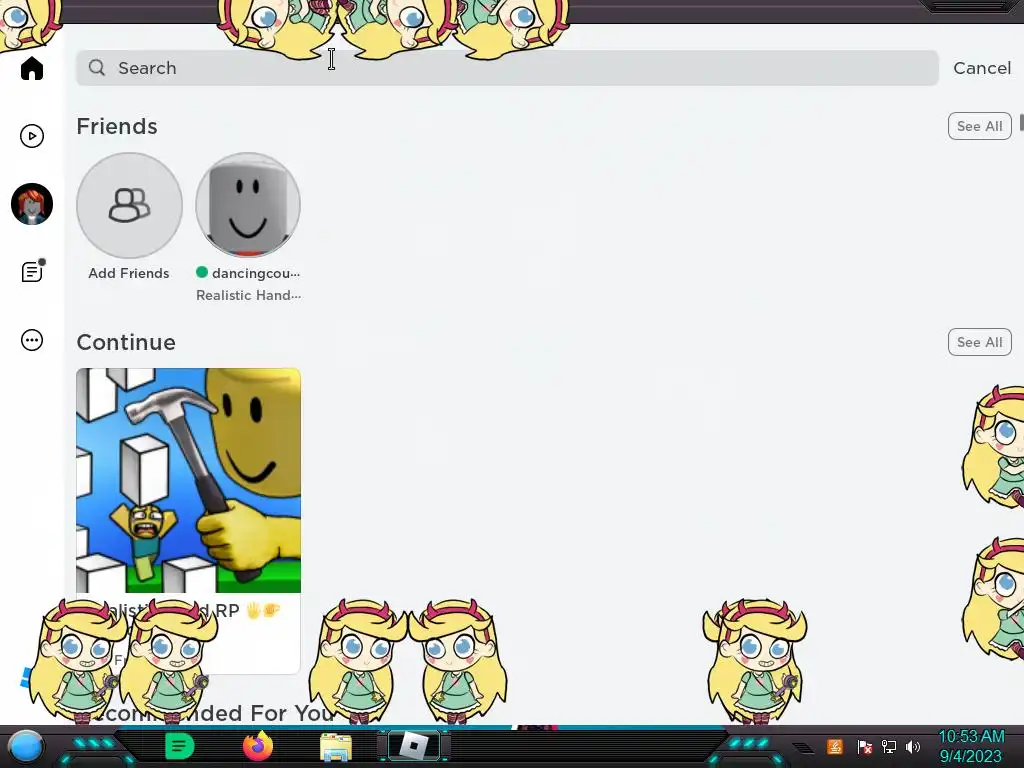Cancel the search
This screenshot has width=1024, height=768.
coord(982,68)
